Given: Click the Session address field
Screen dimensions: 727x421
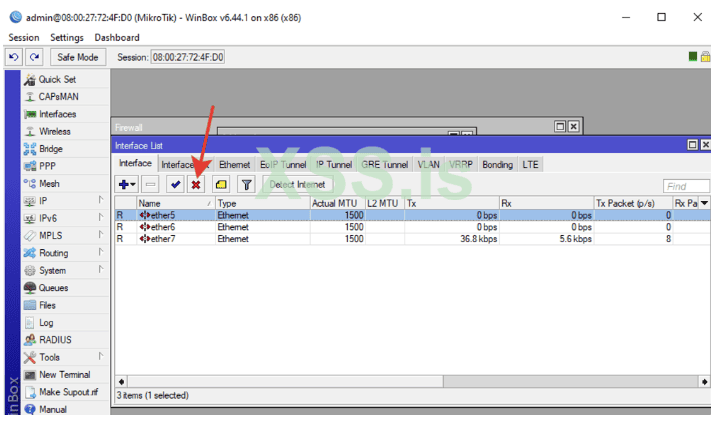Looking at the screenshot, I should coord(188,57).
